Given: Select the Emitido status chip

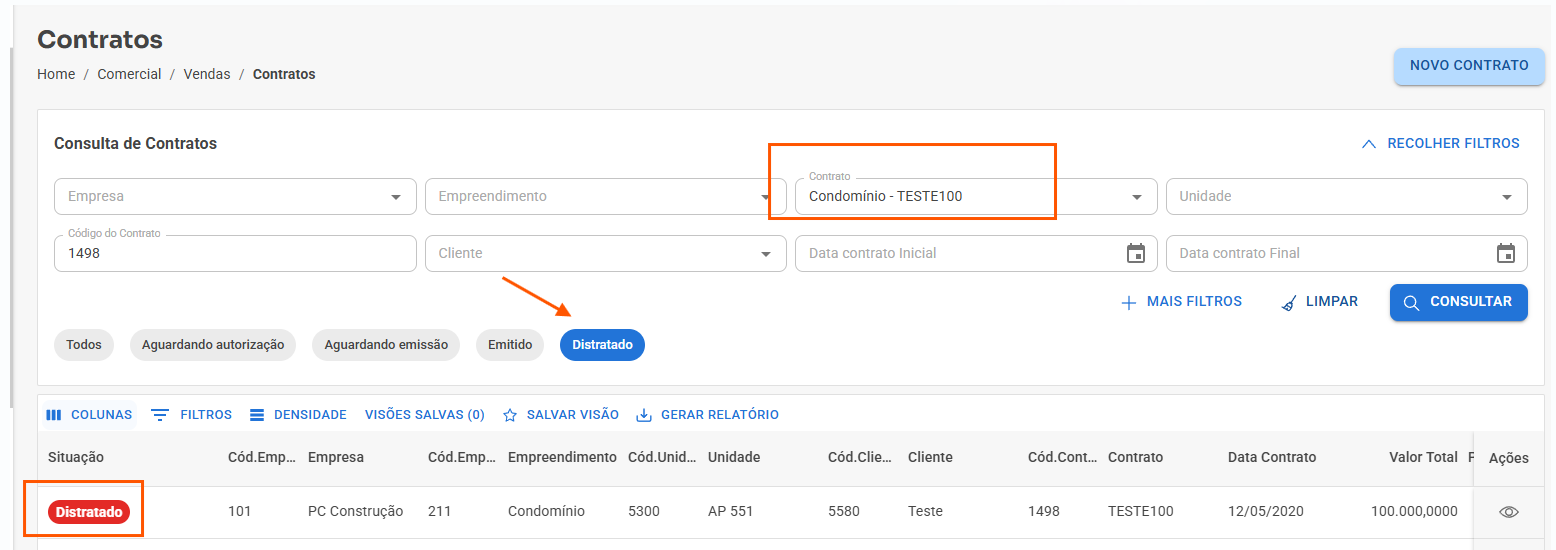Looking at the screenshot, I should (510, 345).
